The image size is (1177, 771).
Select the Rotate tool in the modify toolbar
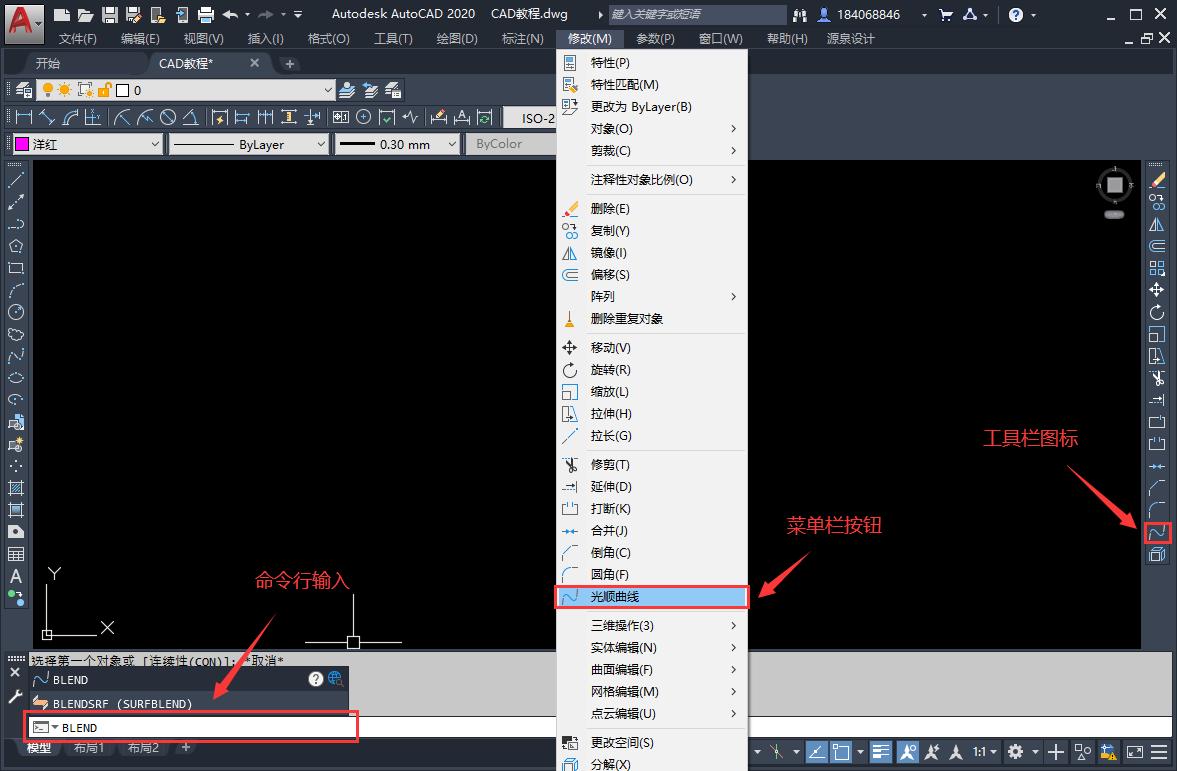pos(1157,312)
